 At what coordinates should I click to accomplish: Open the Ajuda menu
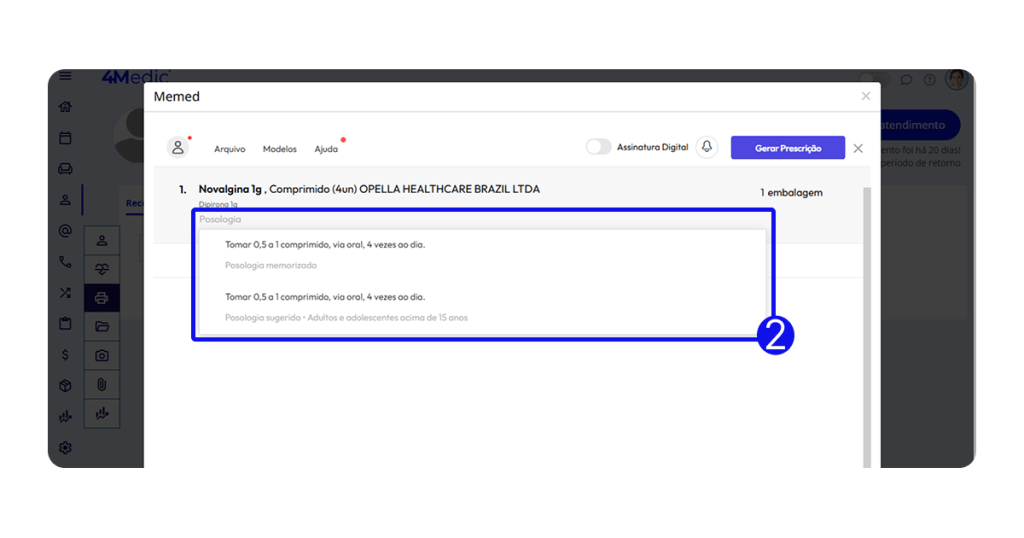(x=326, y=149)
